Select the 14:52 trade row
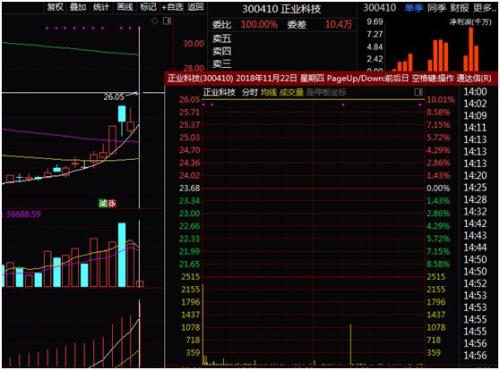This screenshot has height=370, width=500. tap(475, 284)
